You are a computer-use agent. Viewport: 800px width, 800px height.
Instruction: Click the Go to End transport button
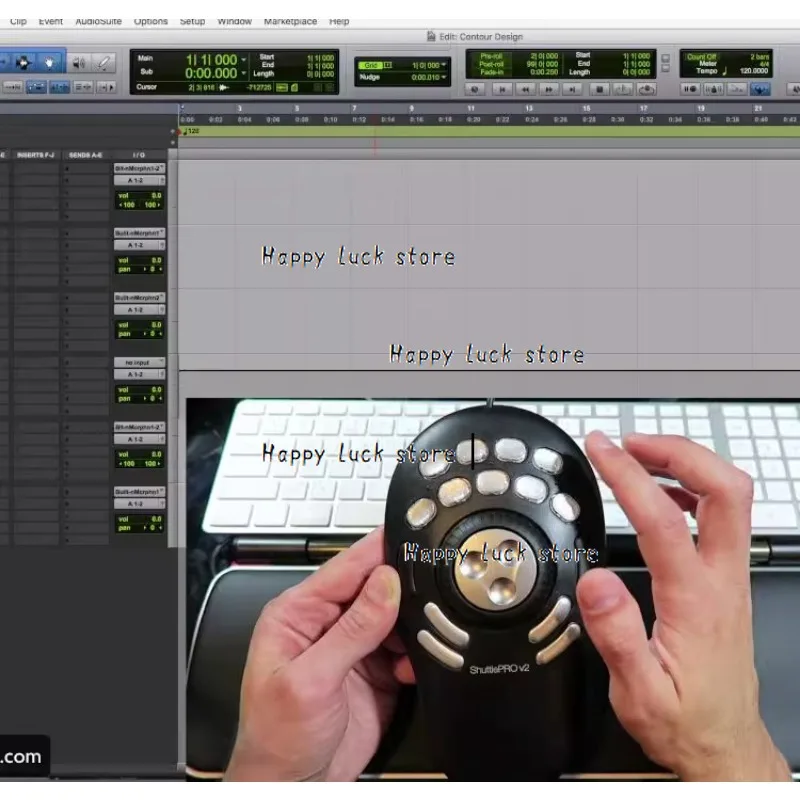(572, 89)
